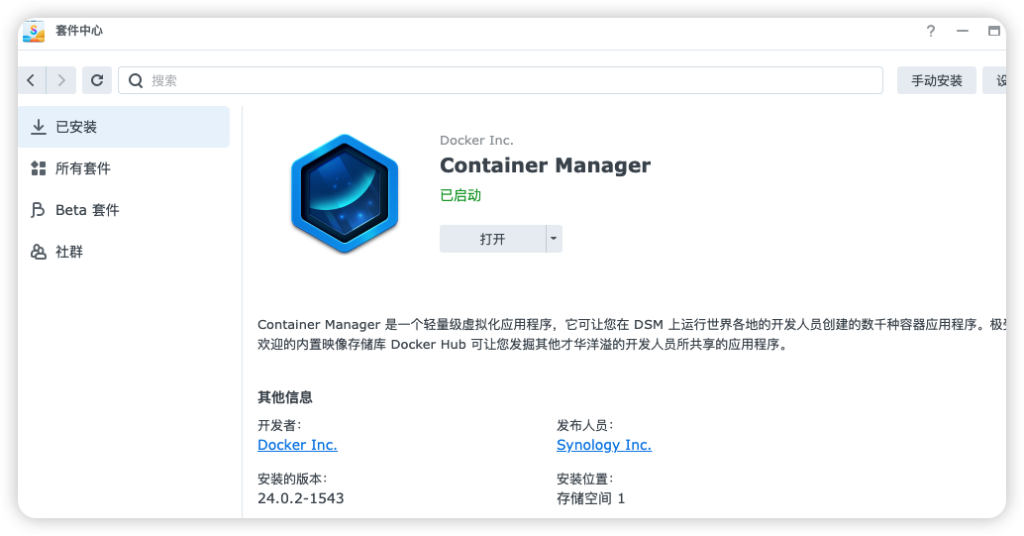The width and height of the screenshot is (1024, 536).
Task: Click the 安装的版本: label
Action: (x=292, y=479)
